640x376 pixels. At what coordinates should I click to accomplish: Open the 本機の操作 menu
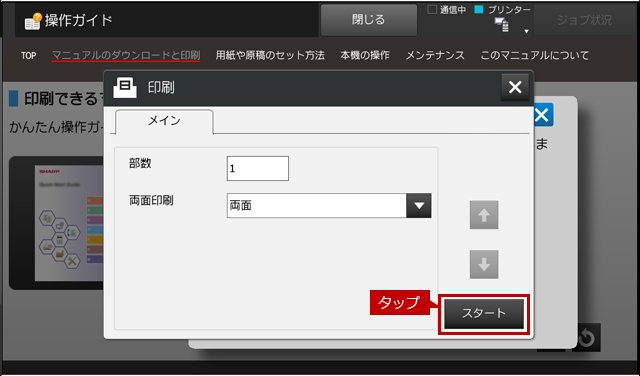pyautogui.click(x=365, y=56)
